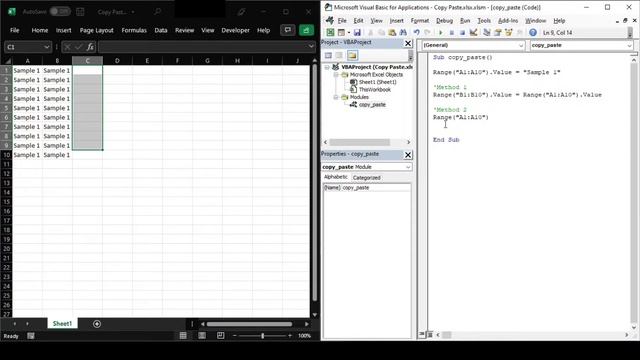The width and height of the screenshot is (640, 360).
Task: Undo the last edit in VBA editor
Action: (x=416, y=32)
